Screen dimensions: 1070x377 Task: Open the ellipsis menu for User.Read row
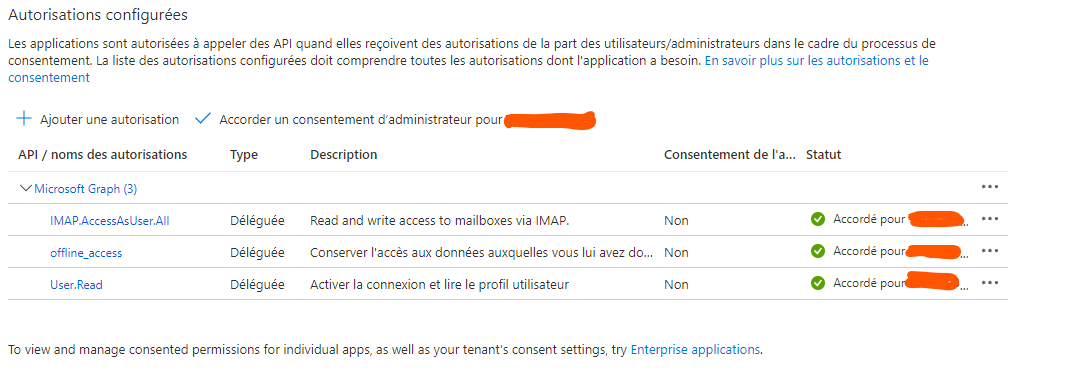[989, 283]
